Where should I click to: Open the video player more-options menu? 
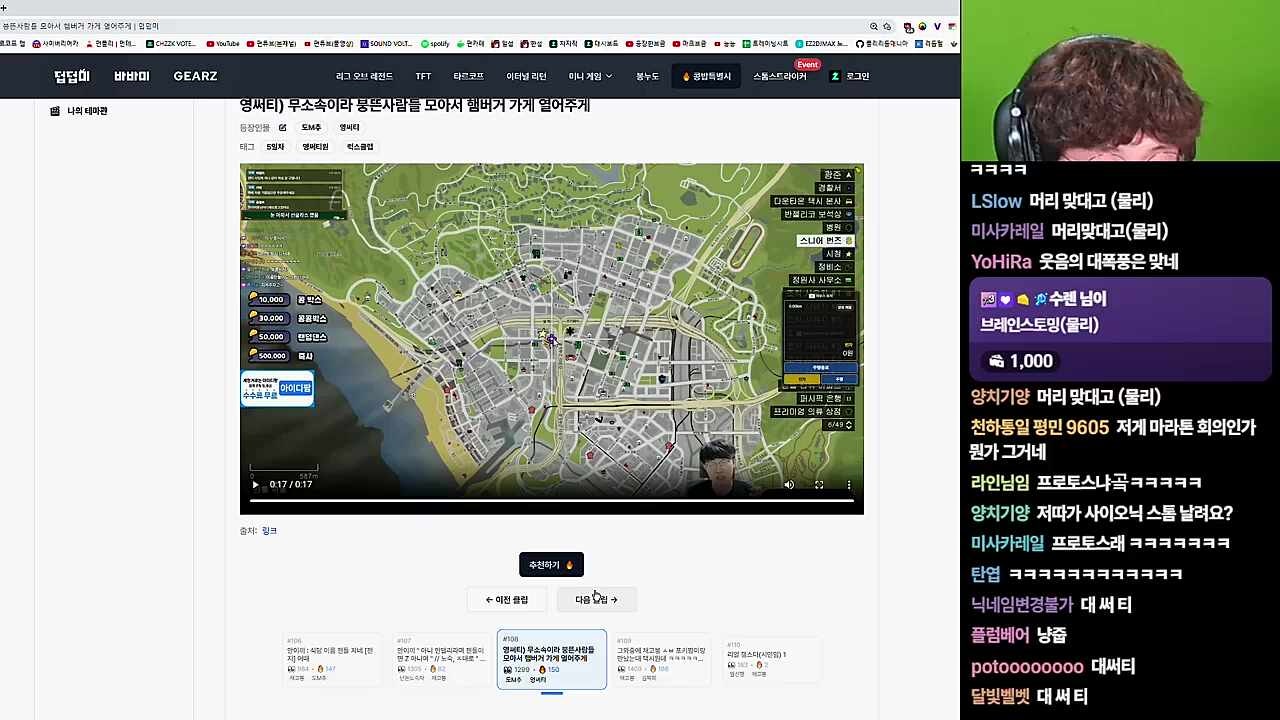click(x=848, y=485)
